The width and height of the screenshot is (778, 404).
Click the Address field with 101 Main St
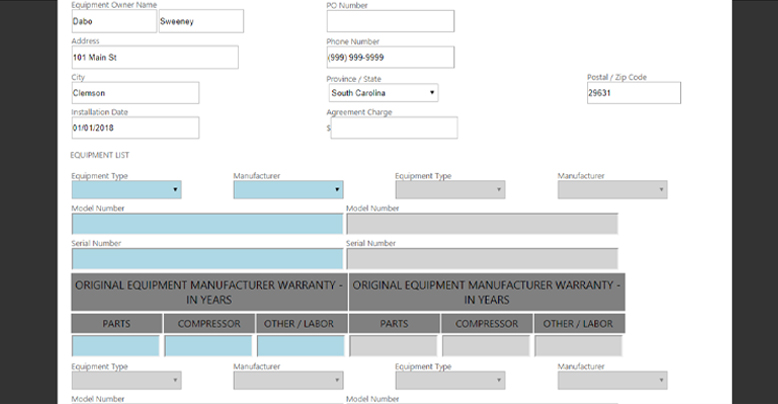[155, 57]
